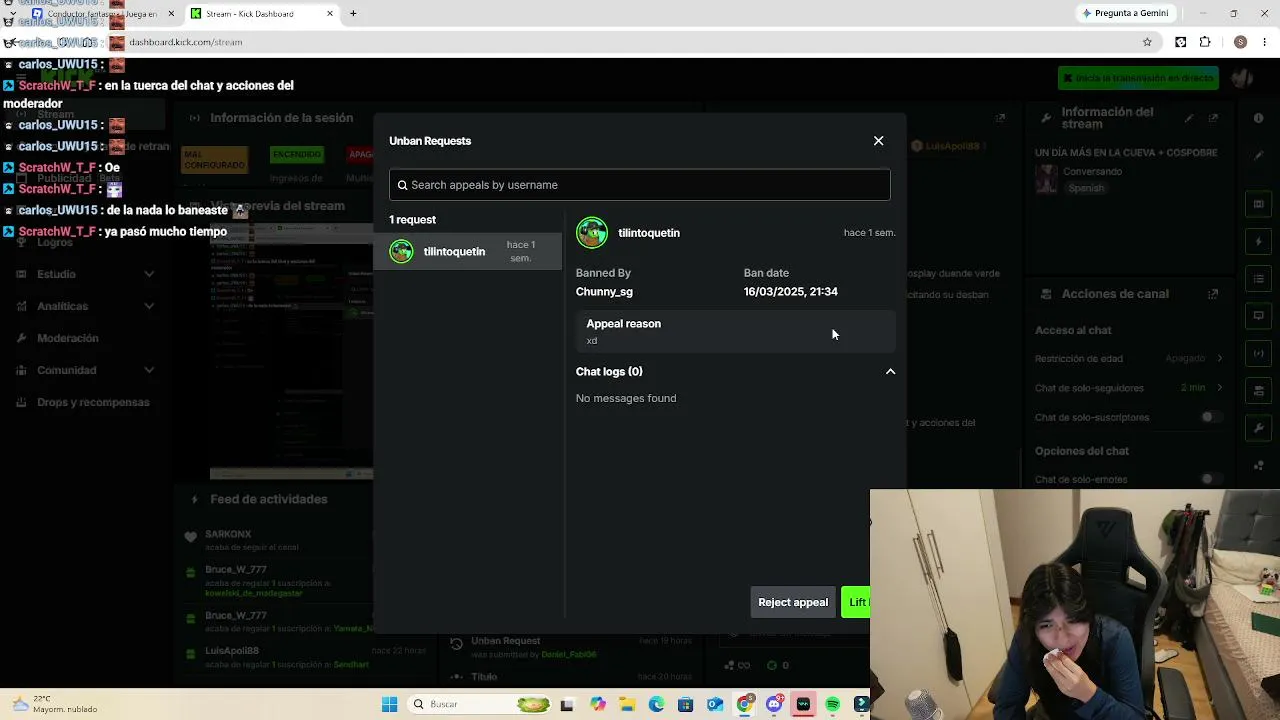1280x720 pixels.
Task: Expand the Comunidad submenu chevron
Action: click(x=149, y=370)
